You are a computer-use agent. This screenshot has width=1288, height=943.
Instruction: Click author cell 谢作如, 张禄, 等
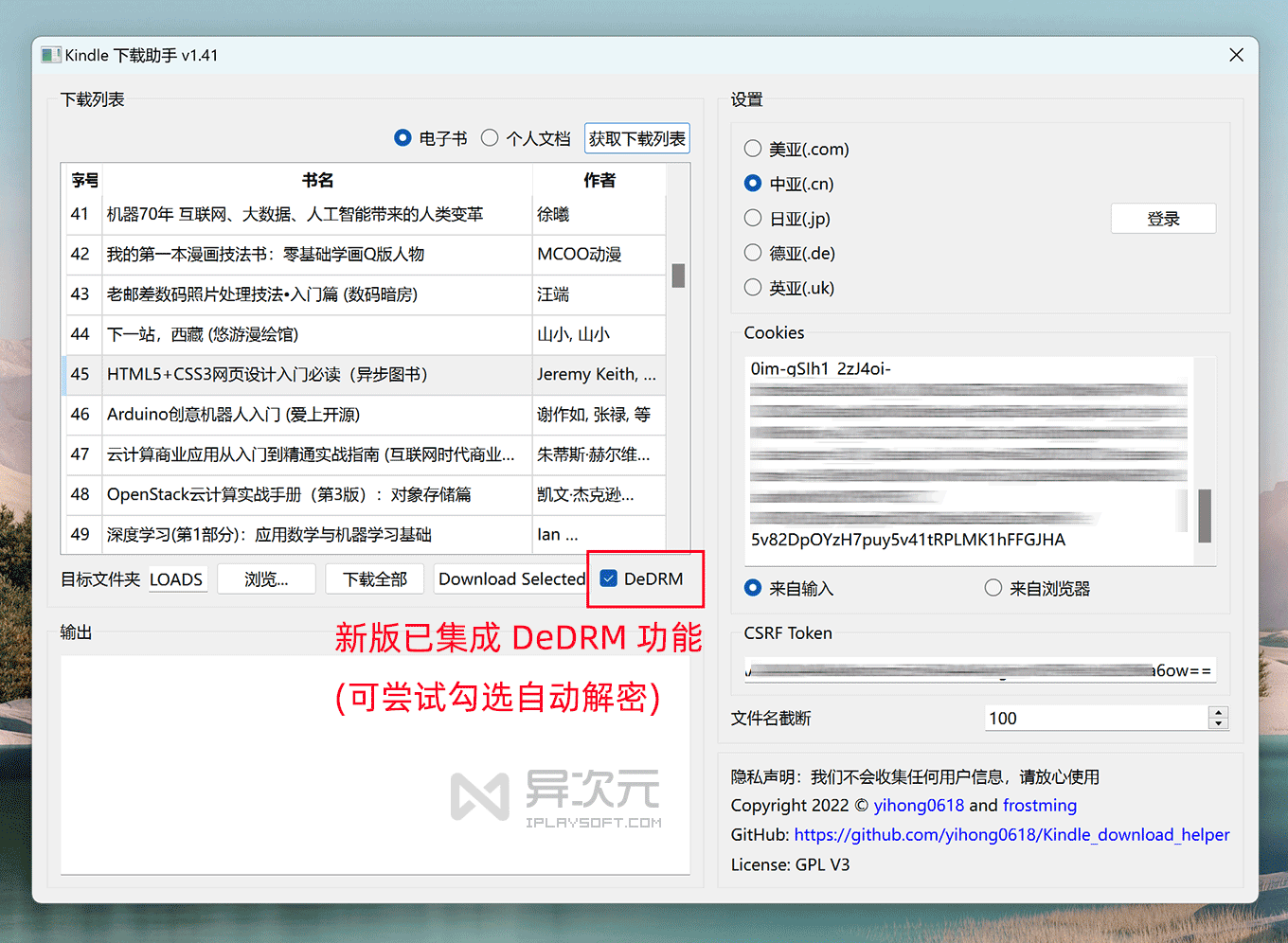[x=599, y=415]
